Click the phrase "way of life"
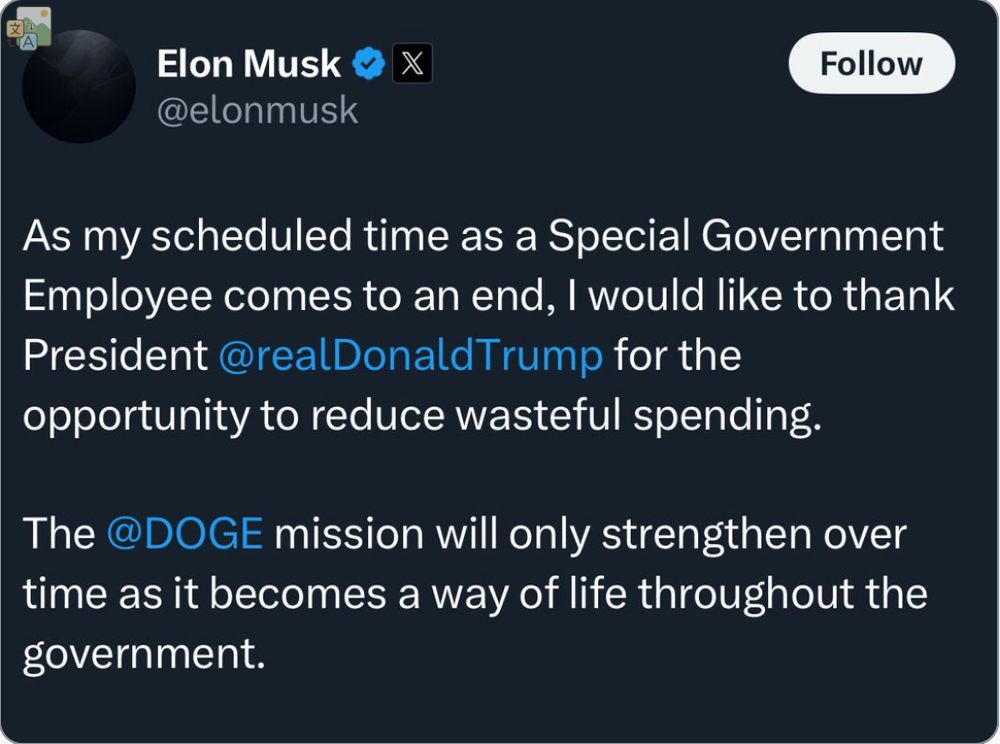1000x744 pixels. [529, 594]
